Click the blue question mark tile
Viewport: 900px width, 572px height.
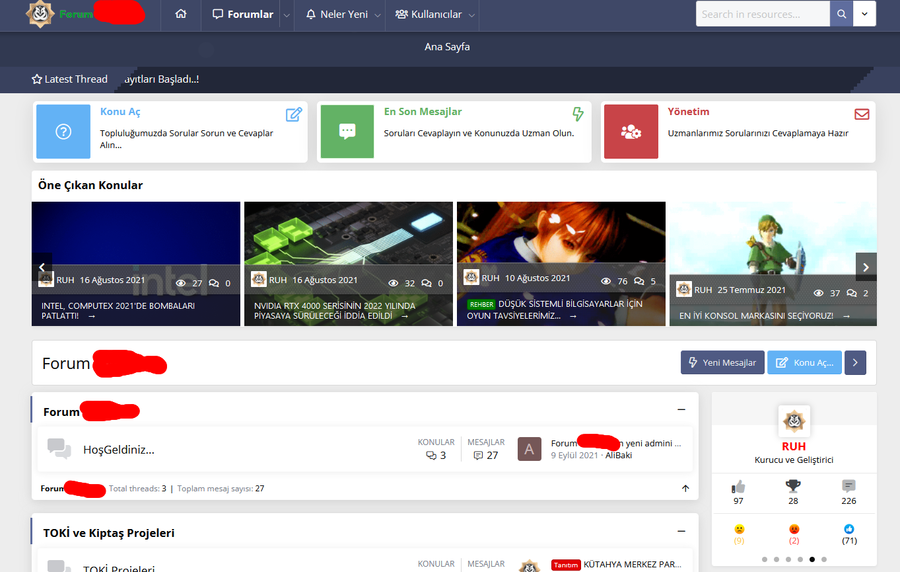pyautogui.click(x=63, y=131)
